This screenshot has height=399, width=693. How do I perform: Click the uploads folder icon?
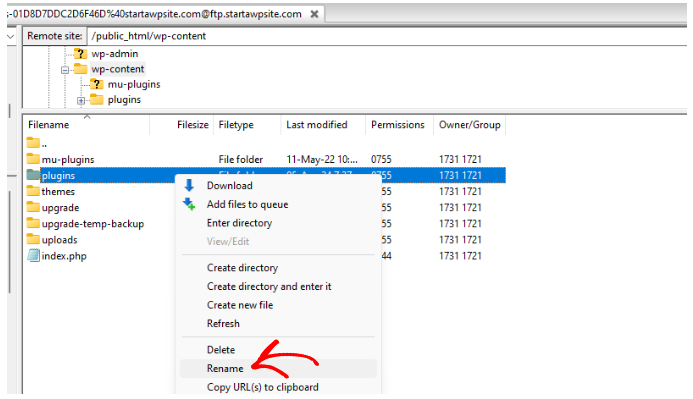pos(33,239)
